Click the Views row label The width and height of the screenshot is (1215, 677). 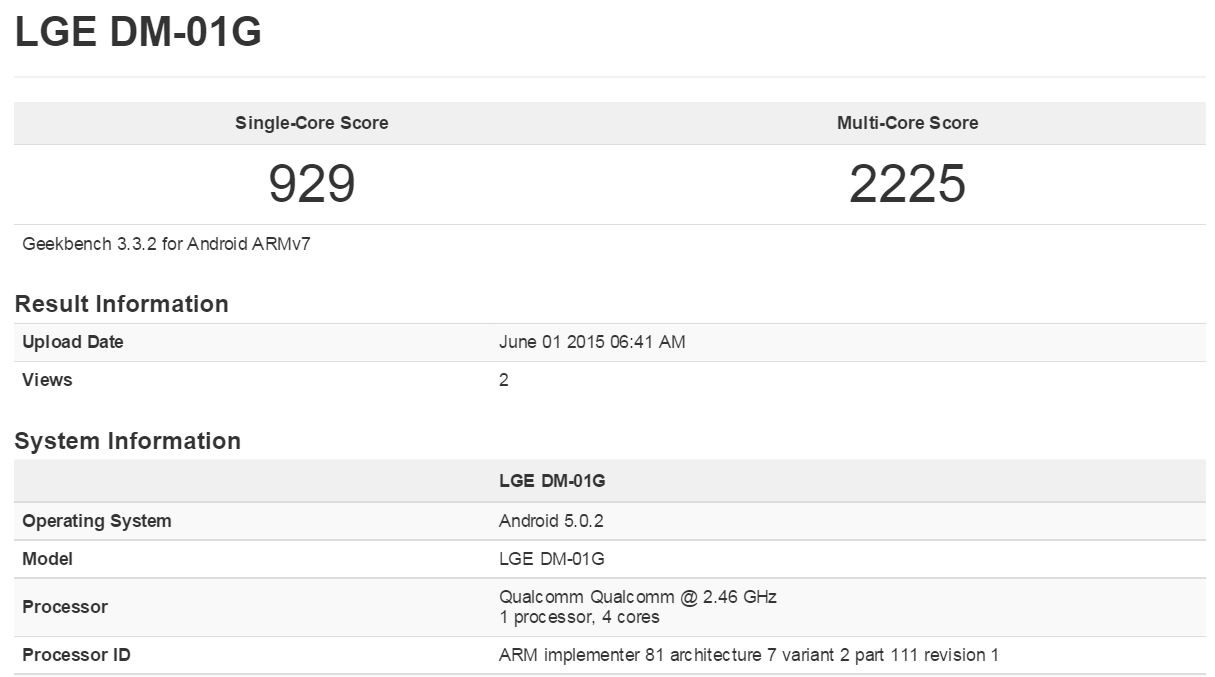47,380
